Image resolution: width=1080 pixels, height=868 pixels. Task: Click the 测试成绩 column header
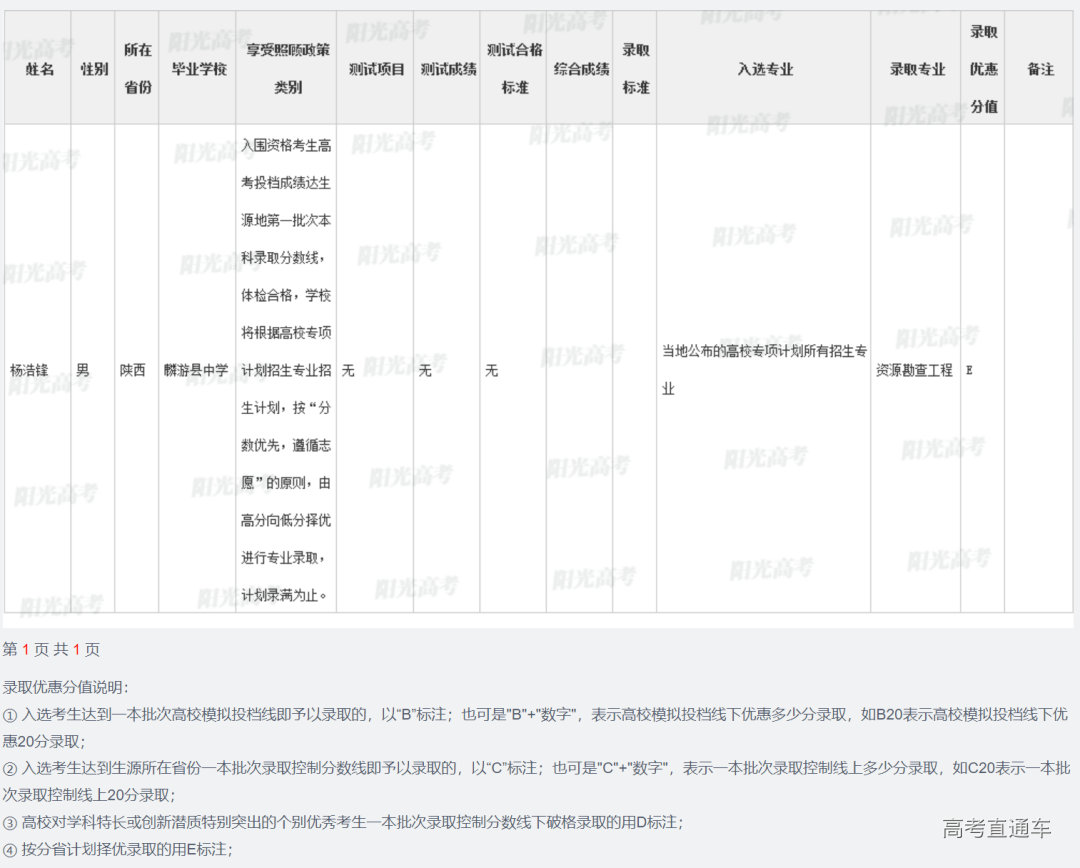tap(447, 69)
